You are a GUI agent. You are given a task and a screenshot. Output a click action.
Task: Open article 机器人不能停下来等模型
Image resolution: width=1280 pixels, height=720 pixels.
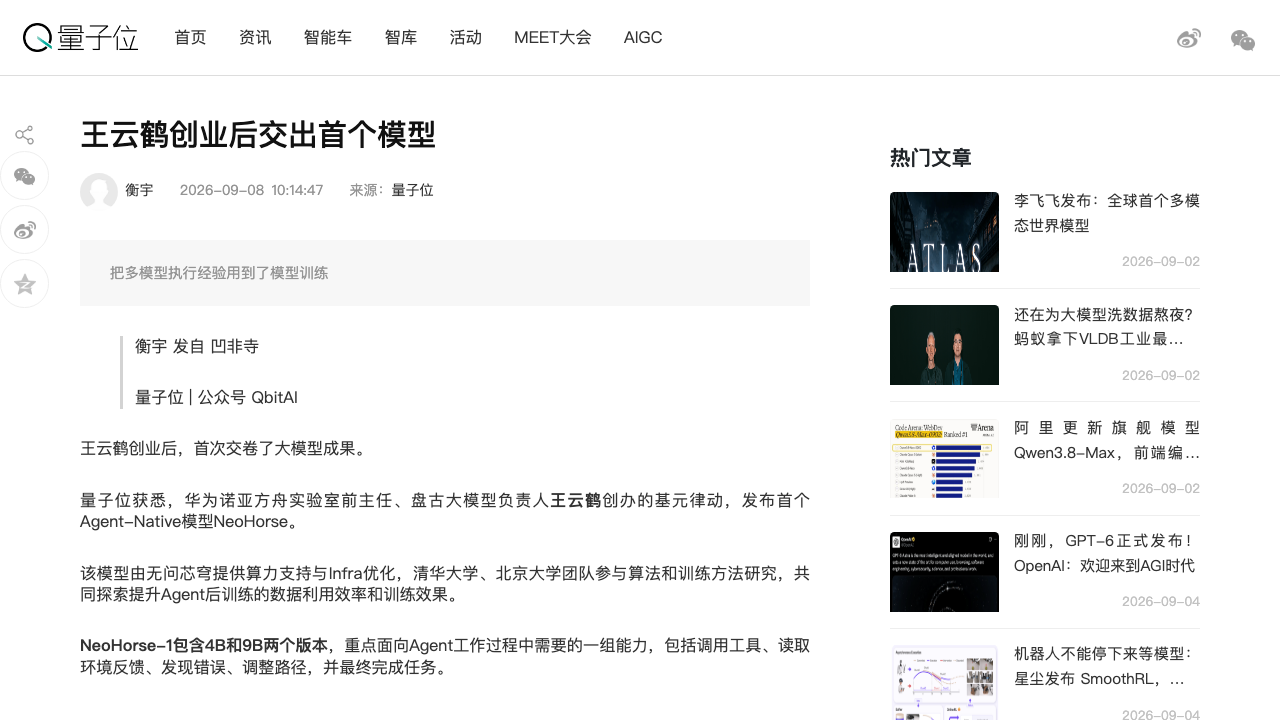pos(1107,666)
